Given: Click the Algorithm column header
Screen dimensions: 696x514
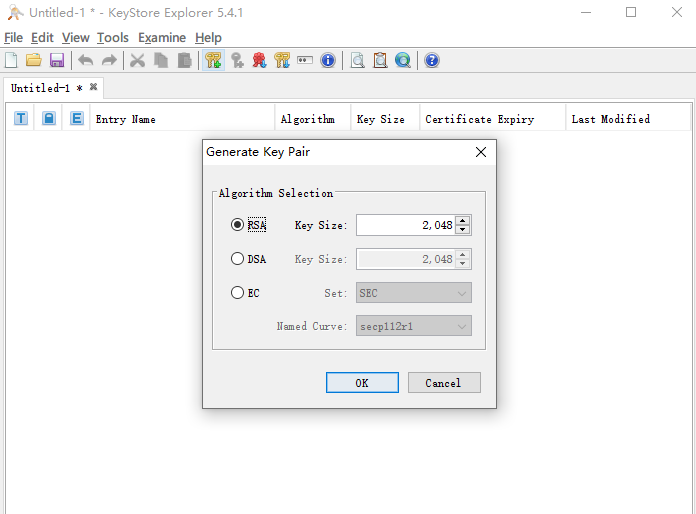Looking at the screenshot, I should tap(312, 119).
